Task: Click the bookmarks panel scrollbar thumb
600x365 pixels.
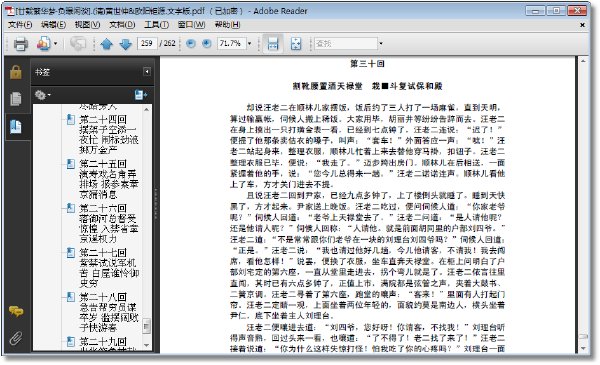Action: (x=147, y=326)
